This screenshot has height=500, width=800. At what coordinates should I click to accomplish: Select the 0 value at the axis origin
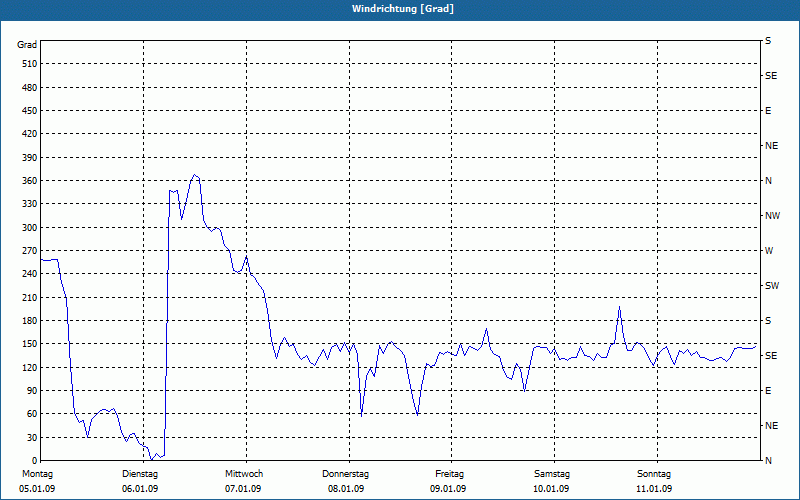(x=35, y=461)
